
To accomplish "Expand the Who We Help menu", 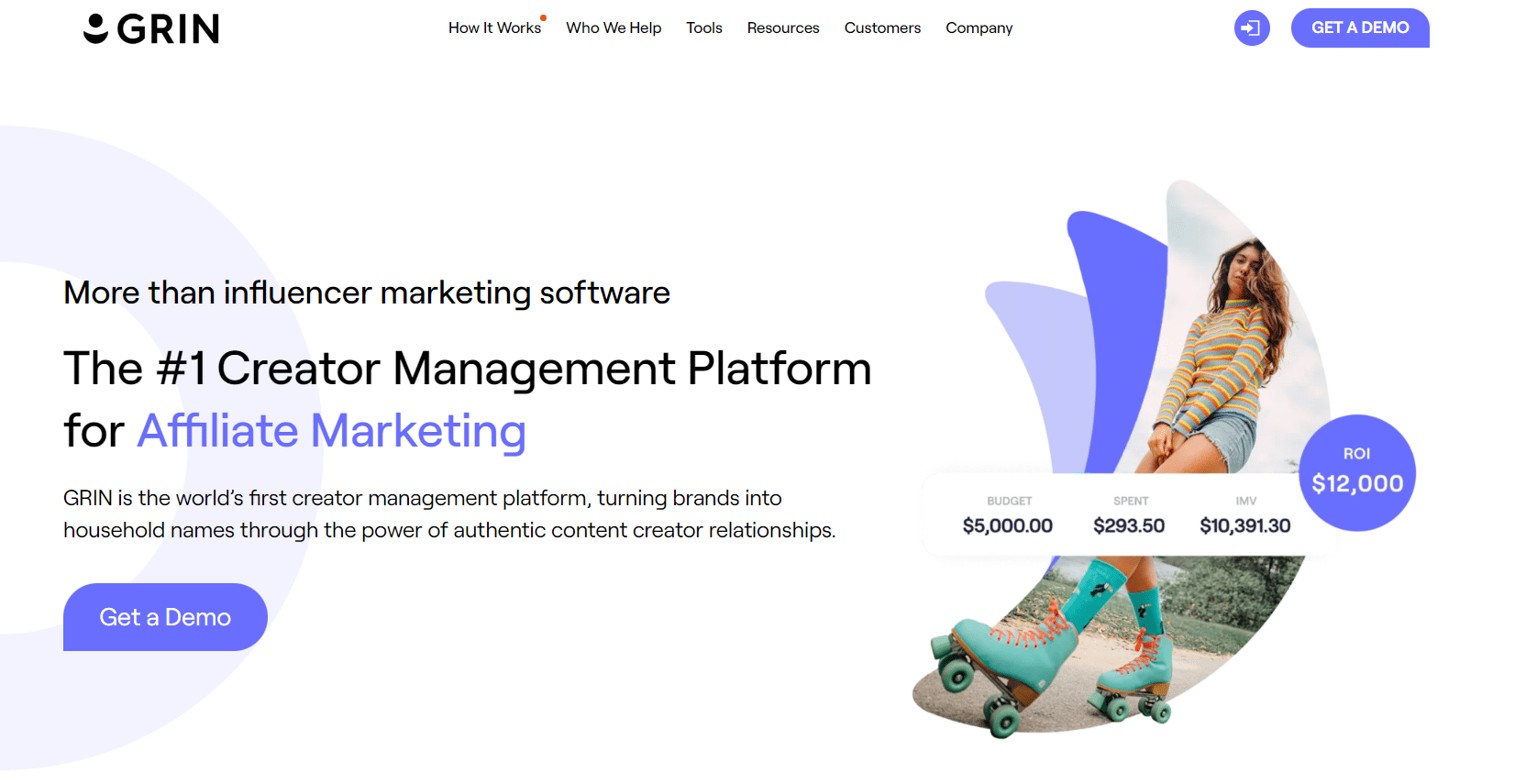I will 614,28.
